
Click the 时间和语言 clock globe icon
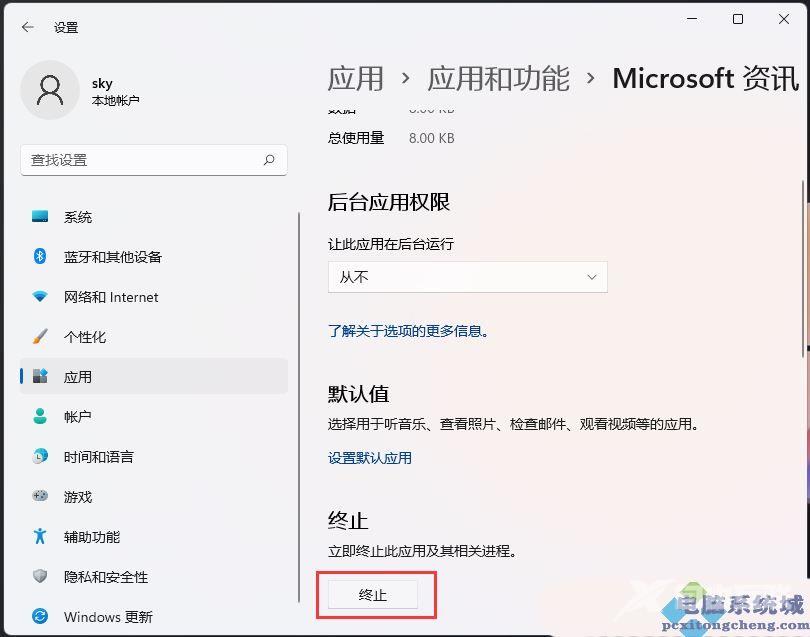tap(40, 456)
